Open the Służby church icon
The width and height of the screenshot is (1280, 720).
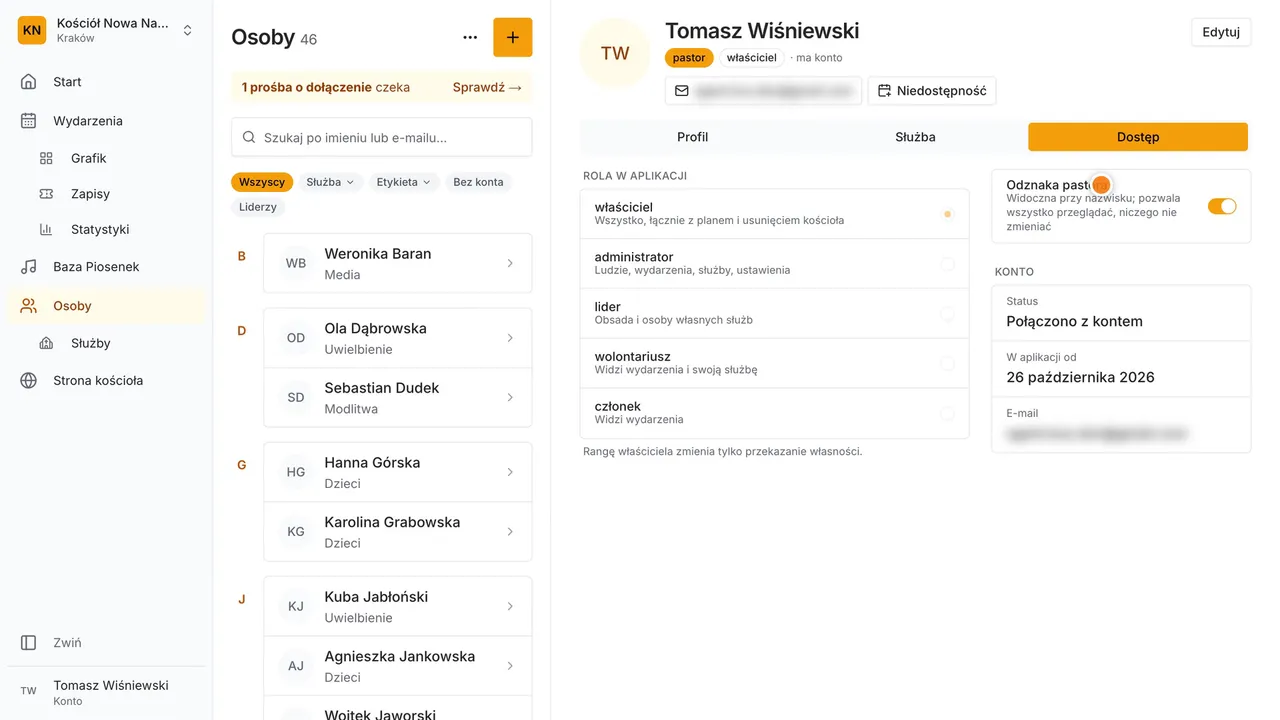(x=46, y=343)
